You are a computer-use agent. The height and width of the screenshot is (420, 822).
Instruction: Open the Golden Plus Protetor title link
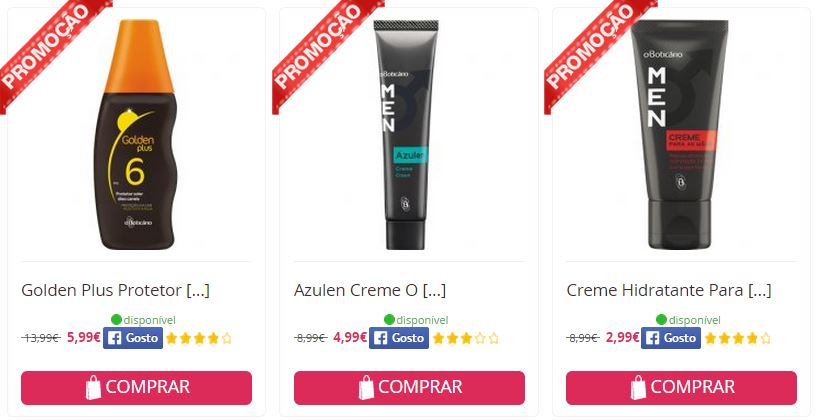pos(115,290)
